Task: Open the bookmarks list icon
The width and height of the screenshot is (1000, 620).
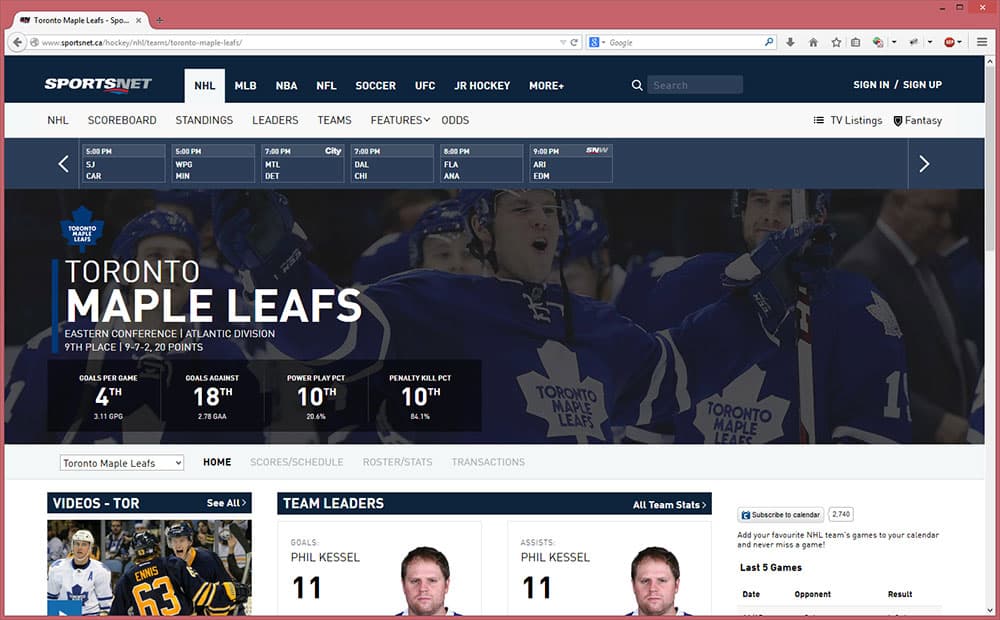Action: coord(856,42)
